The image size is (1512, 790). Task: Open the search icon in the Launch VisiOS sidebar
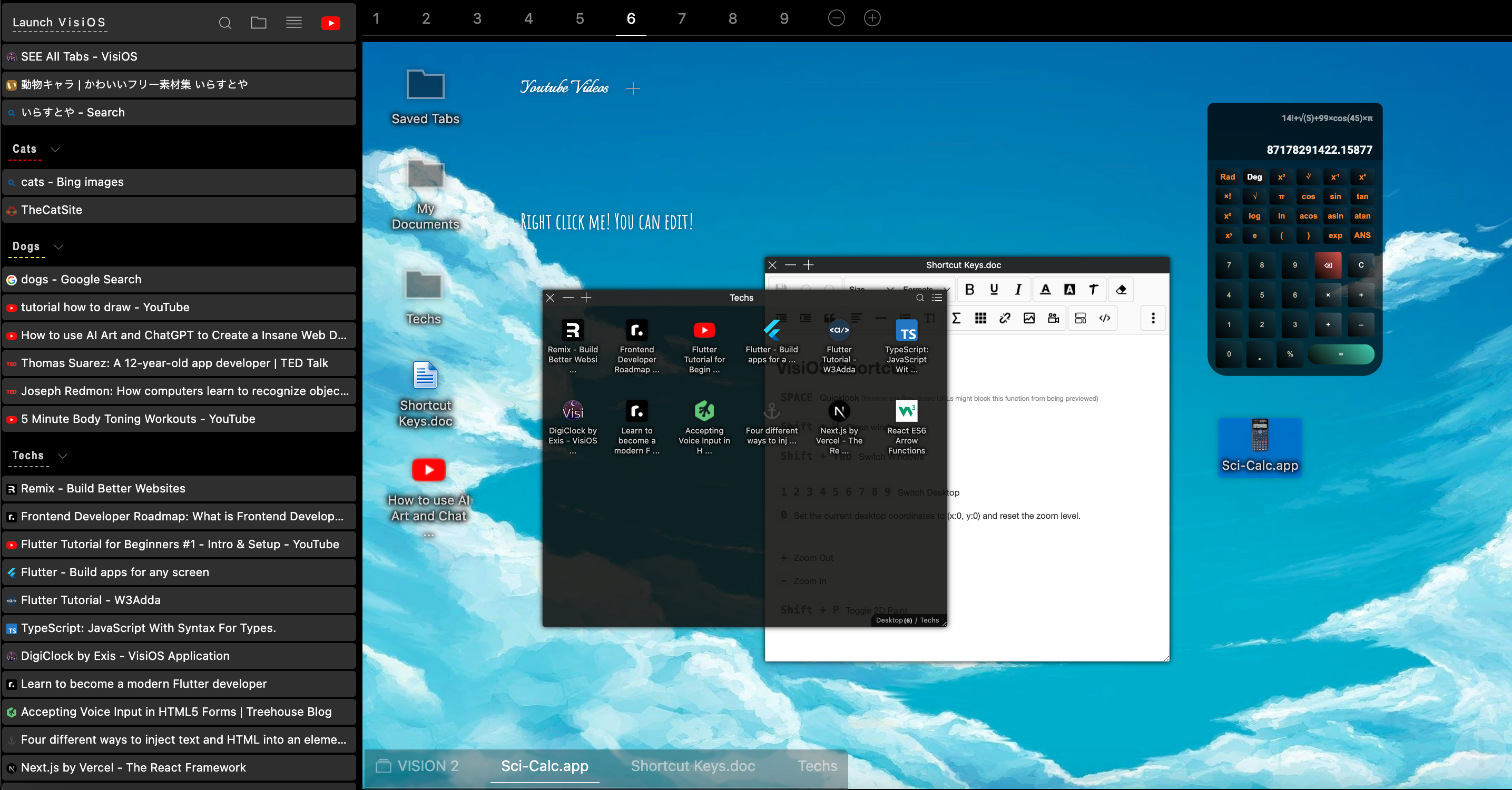[x=225, y=23]
